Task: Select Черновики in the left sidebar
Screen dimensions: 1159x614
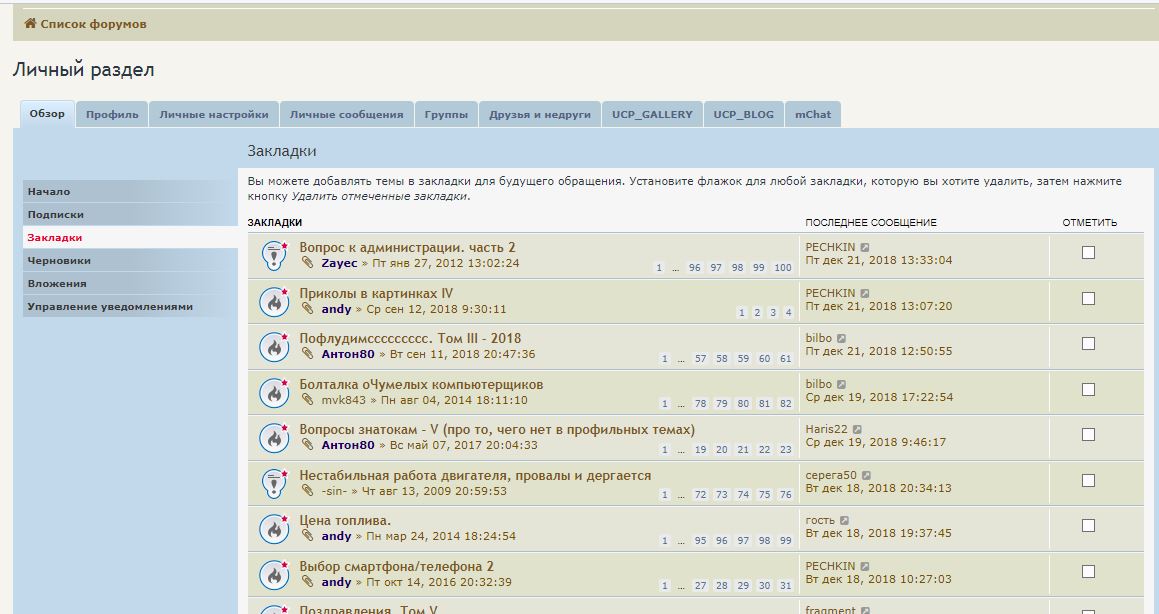Action: (x=59, y=261)
